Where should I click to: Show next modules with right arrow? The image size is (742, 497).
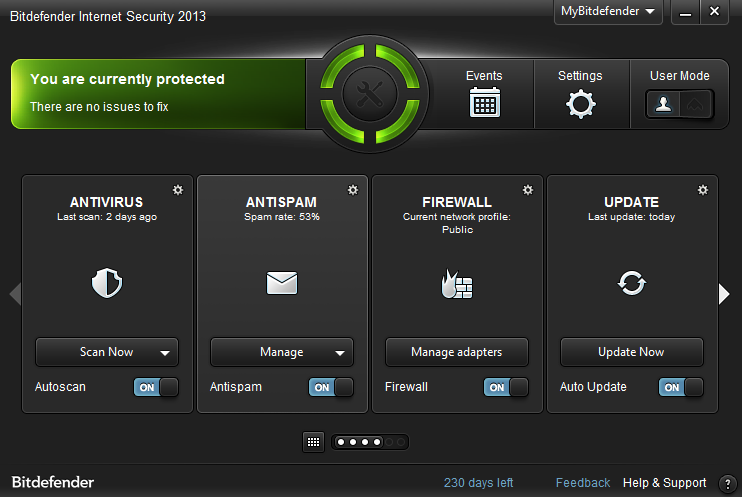(724, 294)
